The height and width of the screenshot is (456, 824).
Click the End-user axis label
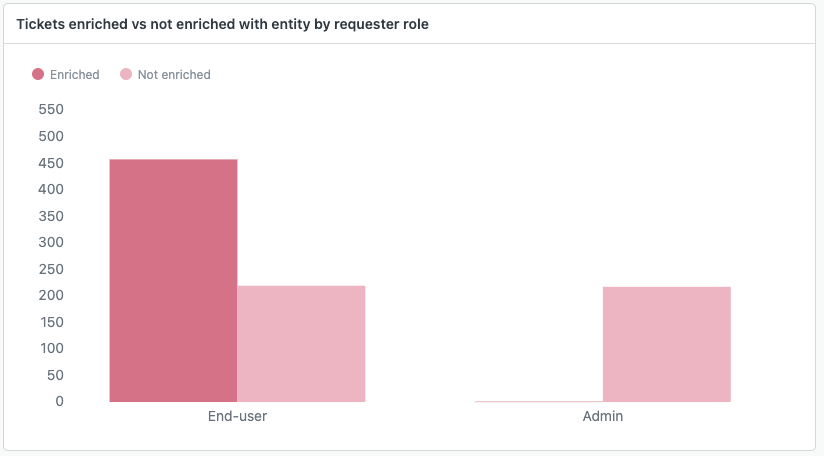pyautogui.click(x=237, y=416)
